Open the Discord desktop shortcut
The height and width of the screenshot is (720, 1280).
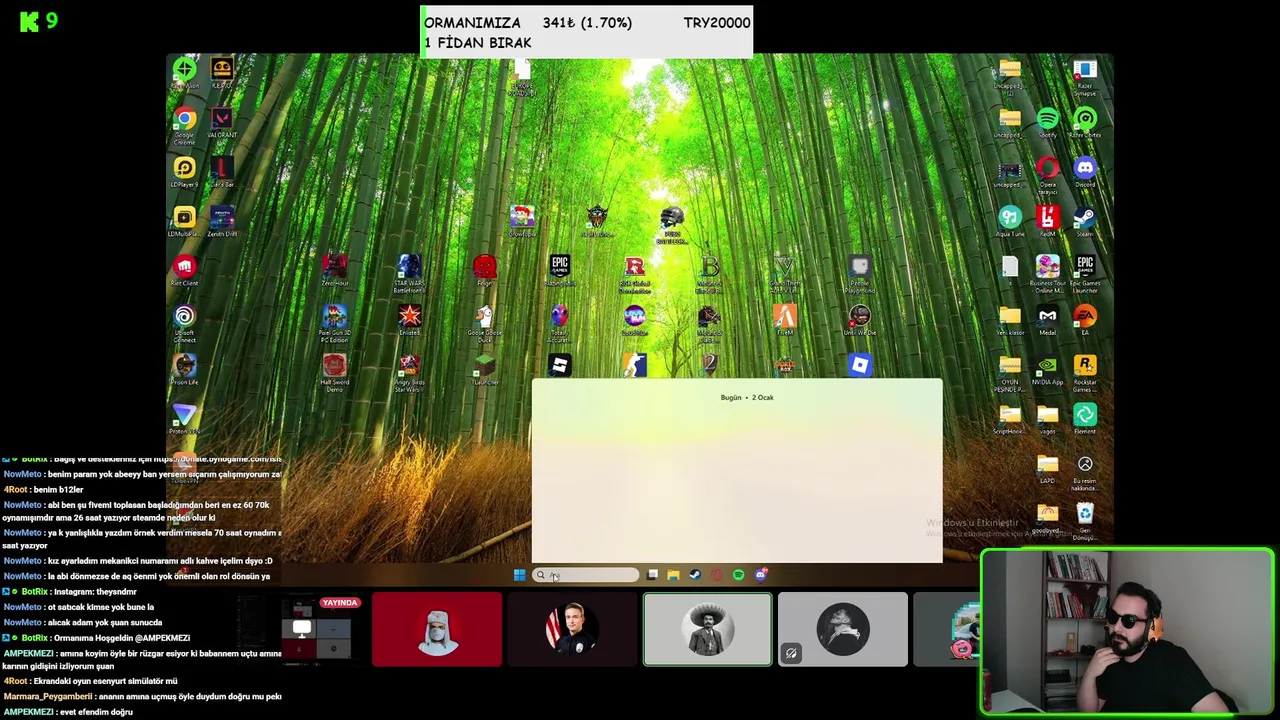[1085, 169]
